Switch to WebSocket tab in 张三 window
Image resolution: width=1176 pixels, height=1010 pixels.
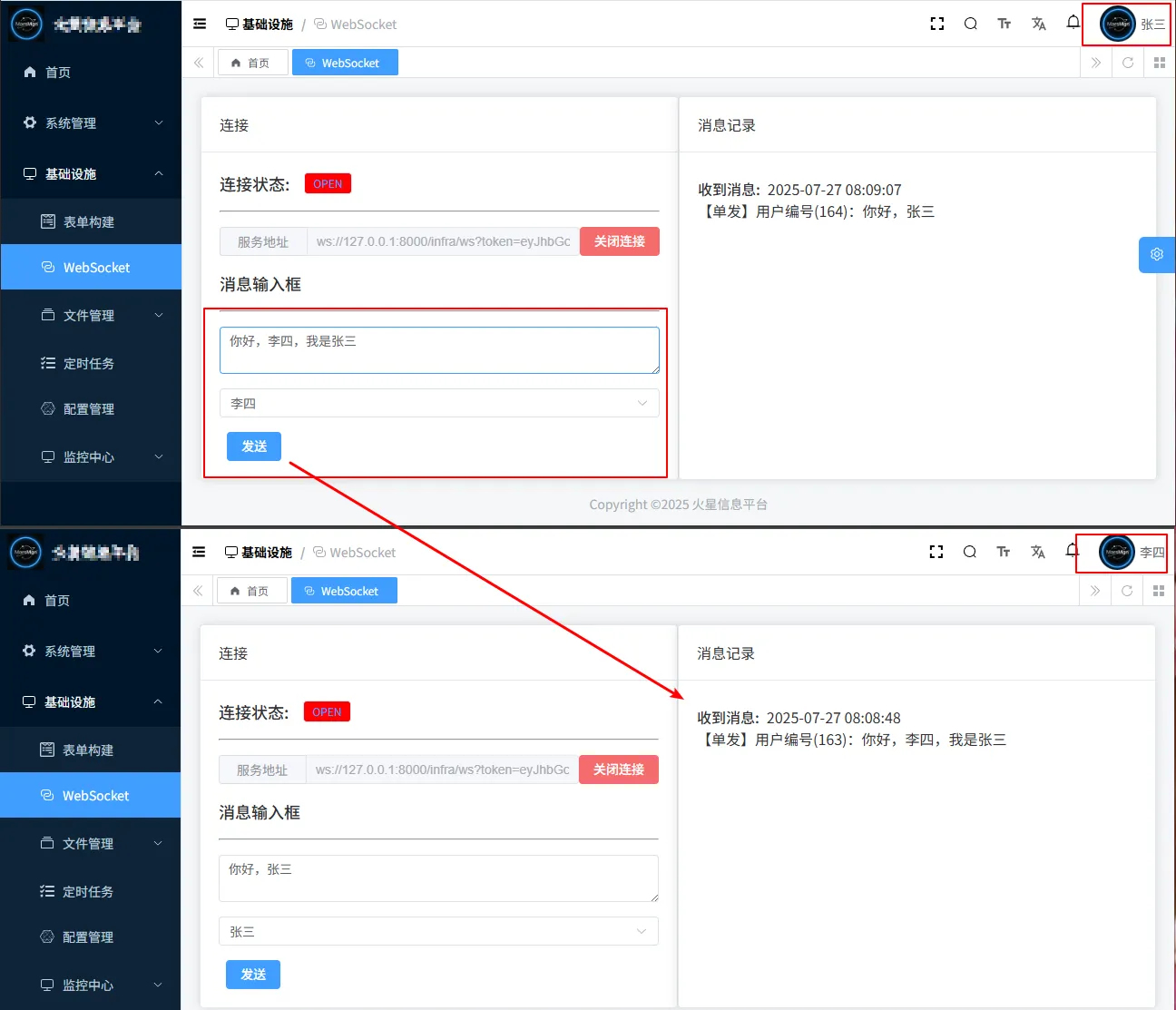345,63
